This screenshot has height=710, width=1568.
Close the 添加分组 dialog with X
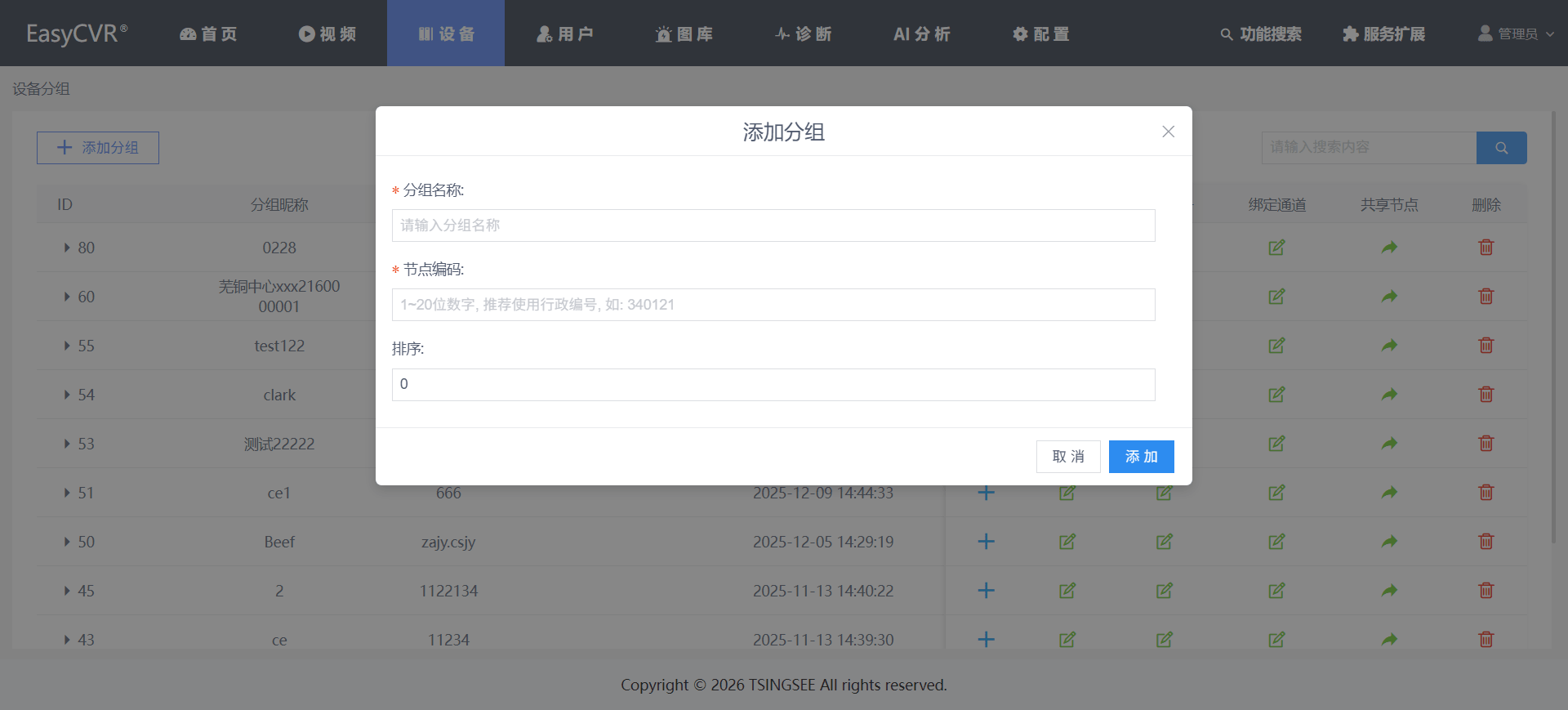point(1168,132)
